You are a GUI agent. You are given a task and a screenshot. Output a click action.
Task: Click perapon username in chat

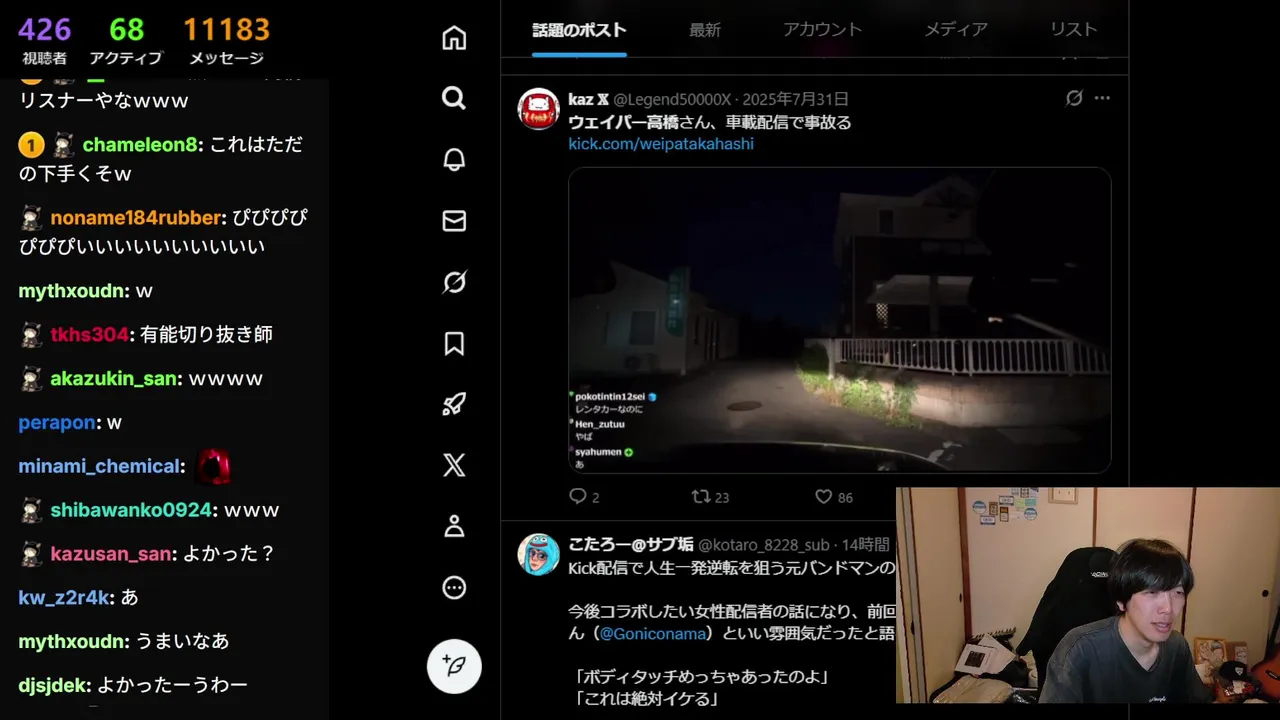57,423
